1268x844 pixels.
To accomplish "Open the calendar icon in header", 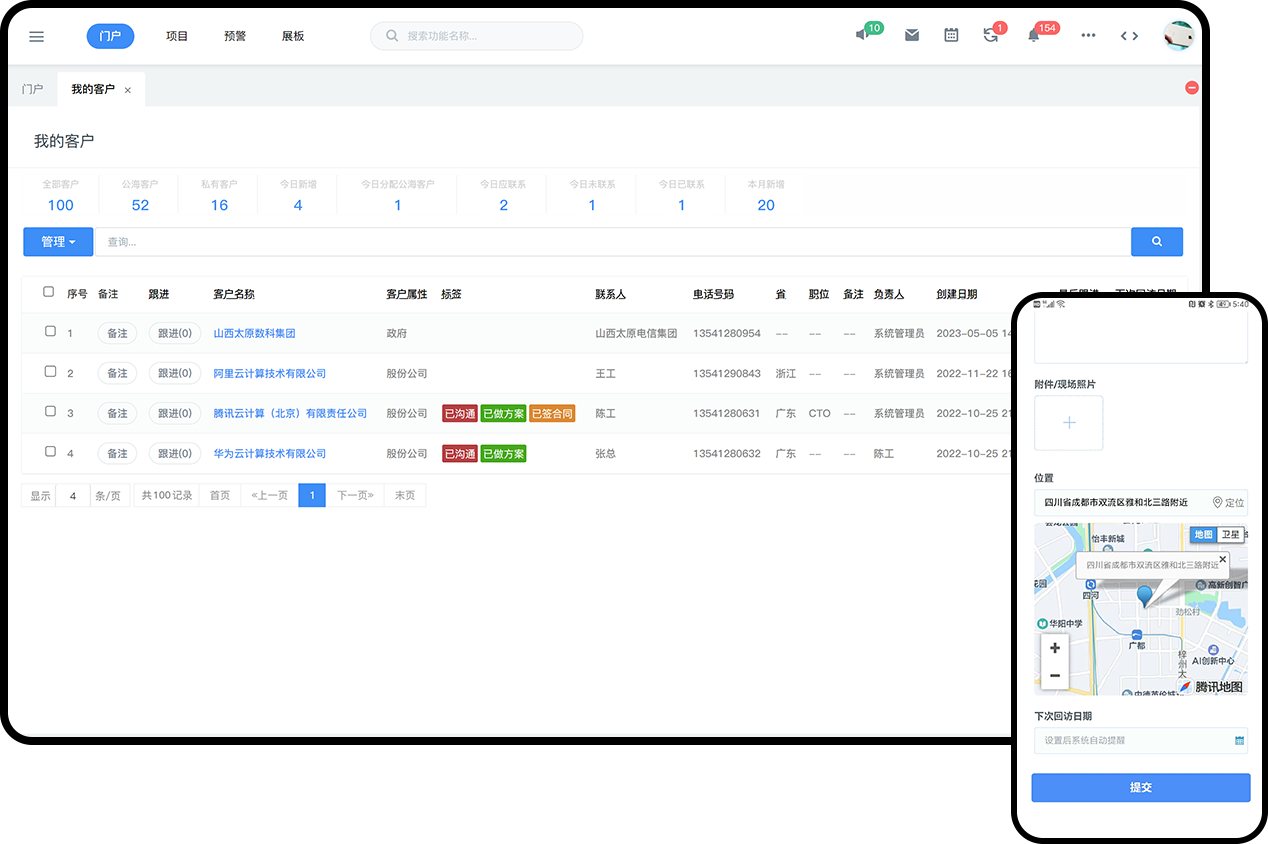I will pyautogui.click(x=951, y=35).
